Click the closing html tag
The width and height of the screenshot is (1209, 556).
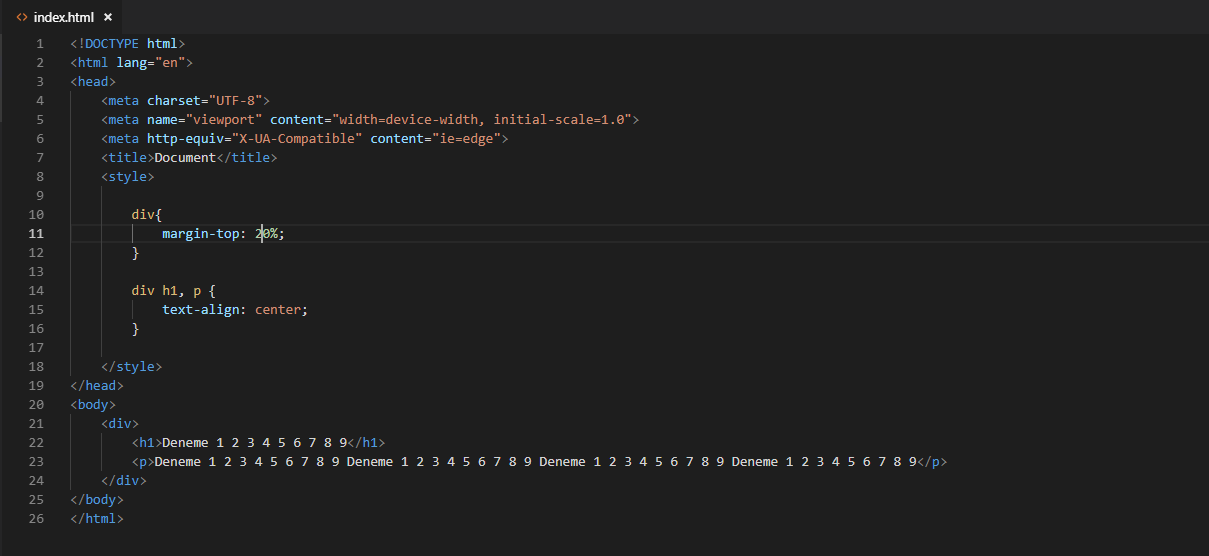(x=97, y=519)
